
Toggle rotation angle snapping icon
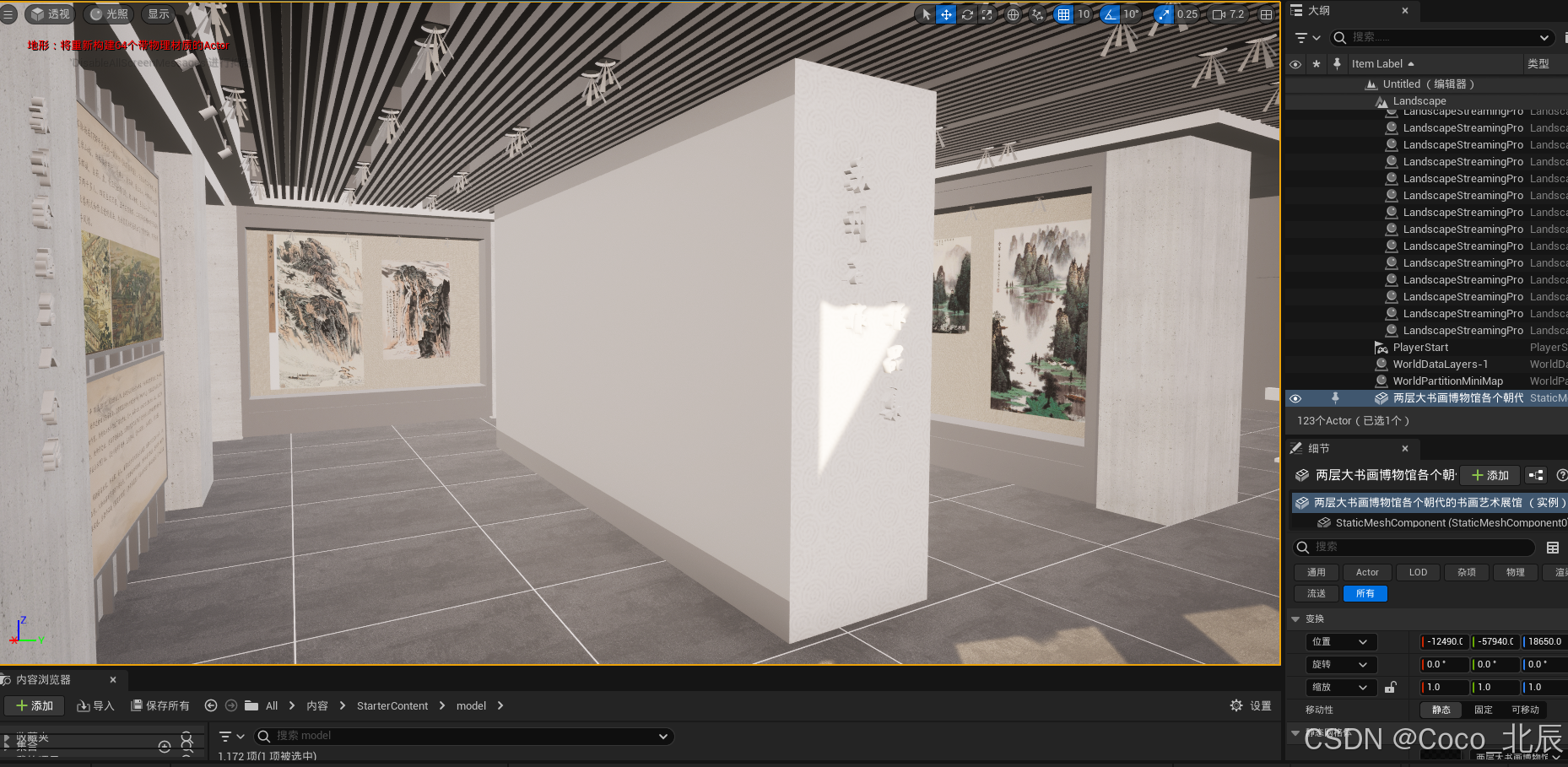1110,14
